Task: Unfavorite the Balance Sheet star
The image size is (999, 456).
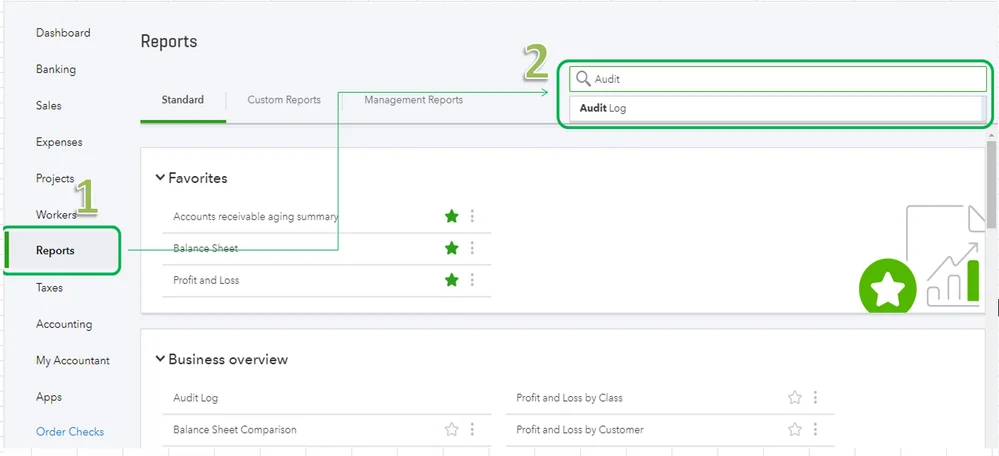Action: pos(452,248)
